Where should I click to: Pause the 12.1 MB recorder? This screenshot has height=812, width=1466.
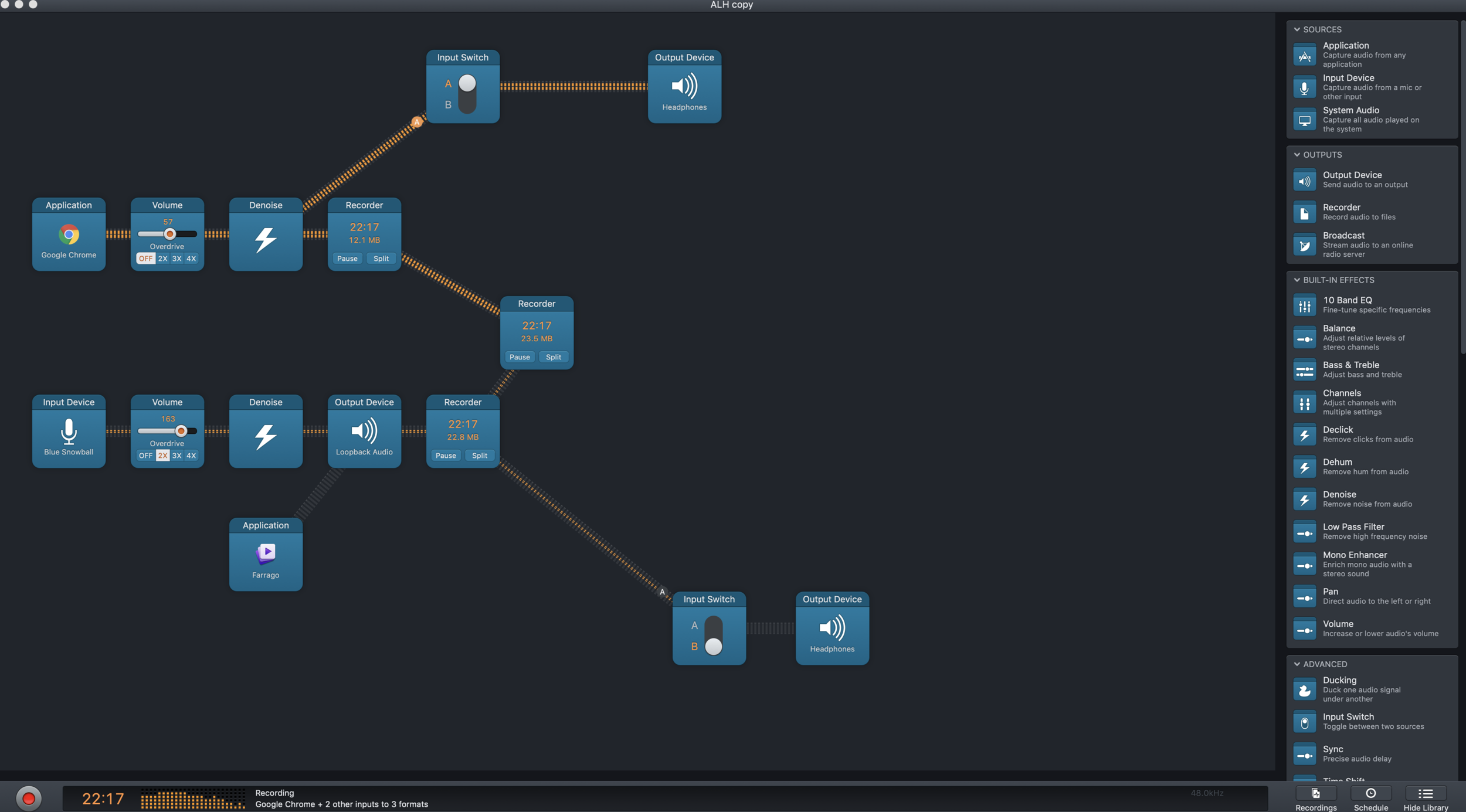347,259
